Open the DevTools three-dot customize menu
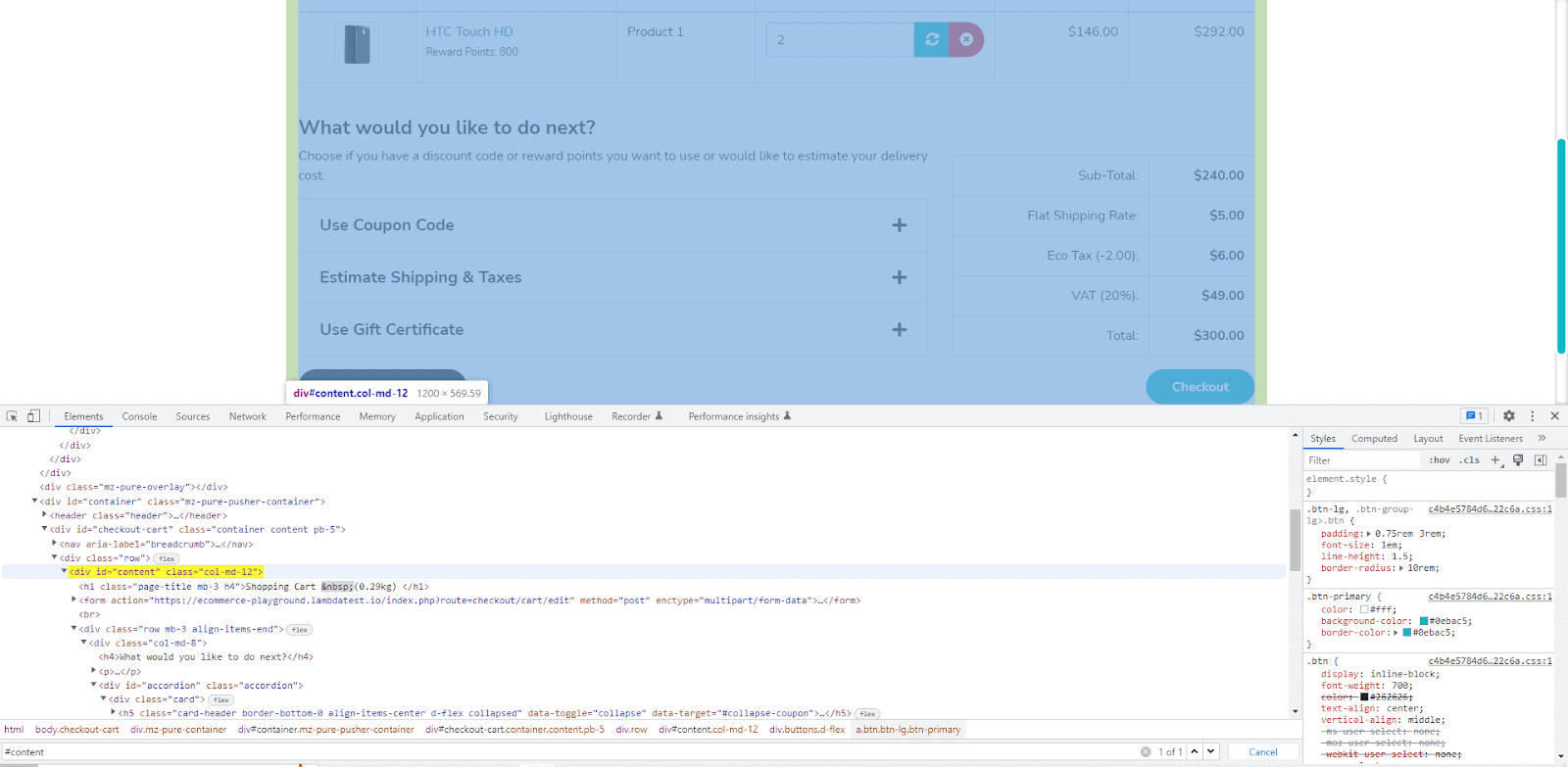 1533,416
